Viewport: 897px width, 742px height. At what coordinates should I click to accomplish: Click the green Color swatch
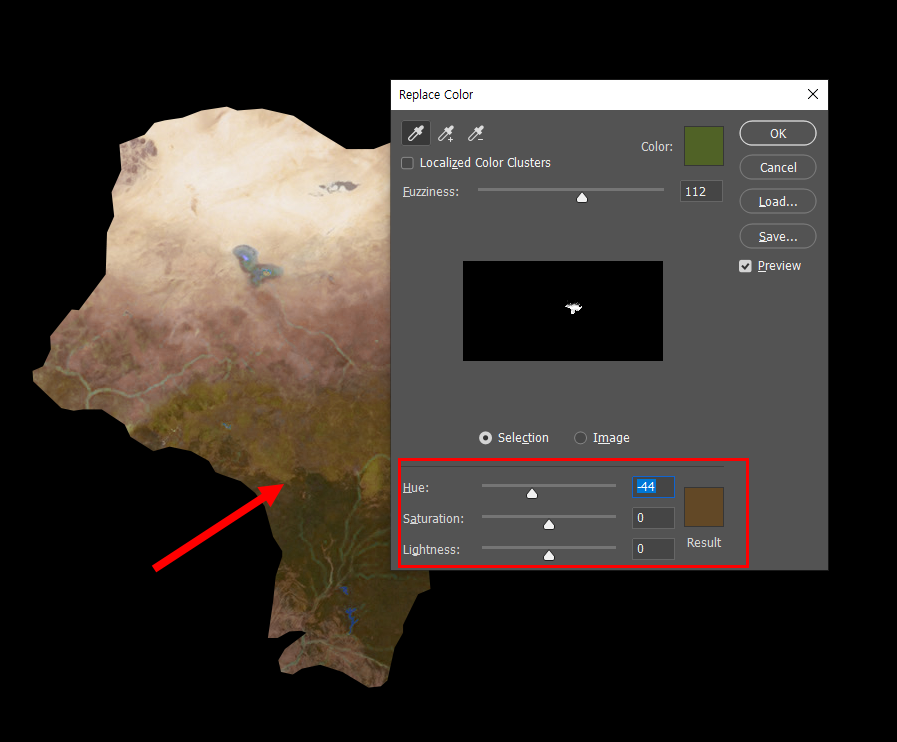tap(704, 146)
